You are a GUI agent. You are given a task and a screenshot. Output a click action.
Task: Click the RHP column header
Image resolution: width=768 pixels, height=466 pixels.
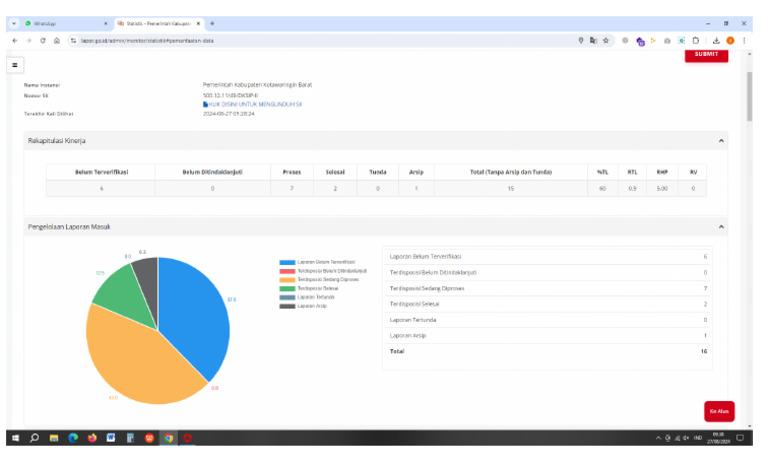point(662,172)
